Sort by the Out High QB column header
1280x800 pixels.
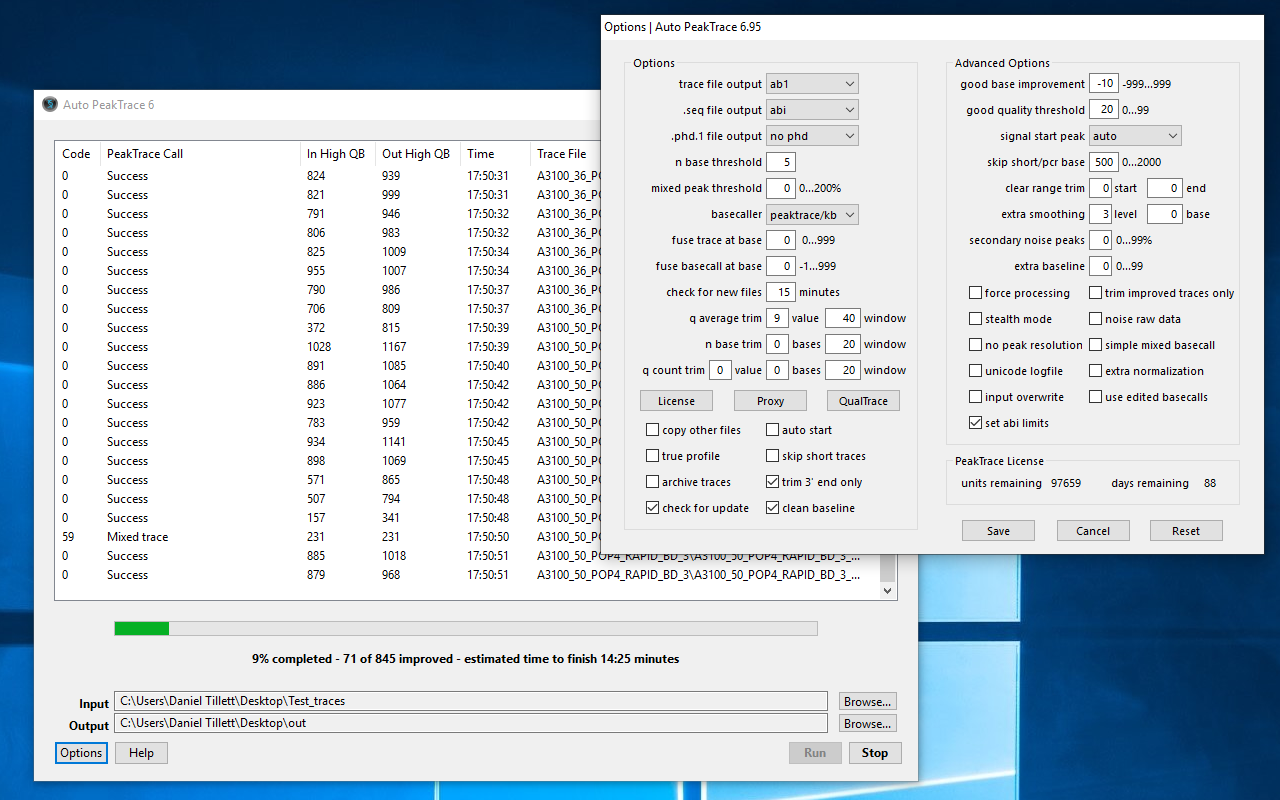[418, 154]
